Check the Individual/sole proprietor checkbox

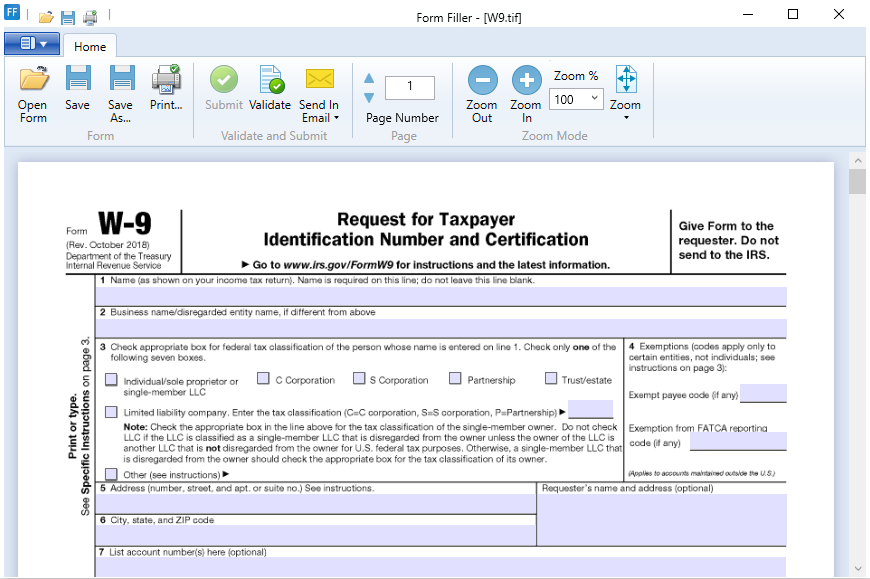click(x=111, y=380)
